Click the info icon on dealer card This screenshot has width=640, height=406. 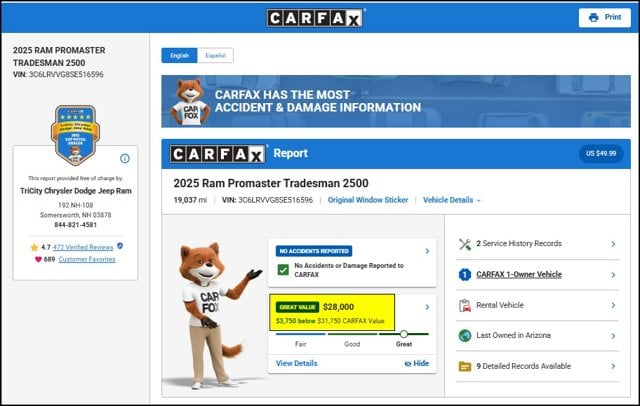[x=125, y=158]
